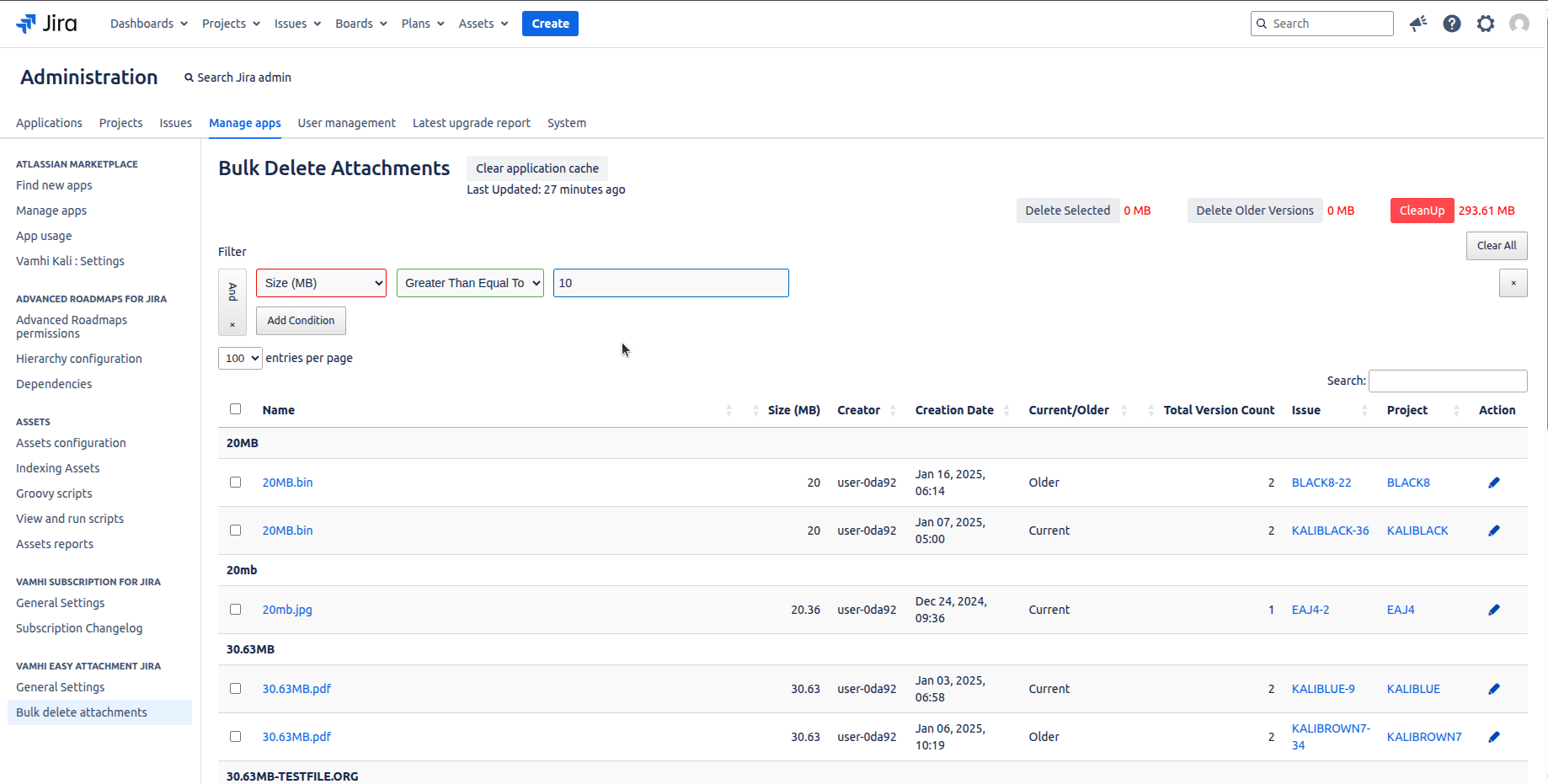Screen dimensions: 1548x784
Task: Open the Size (MB) filter field dropdown
Action: click(x=321, y=283)
